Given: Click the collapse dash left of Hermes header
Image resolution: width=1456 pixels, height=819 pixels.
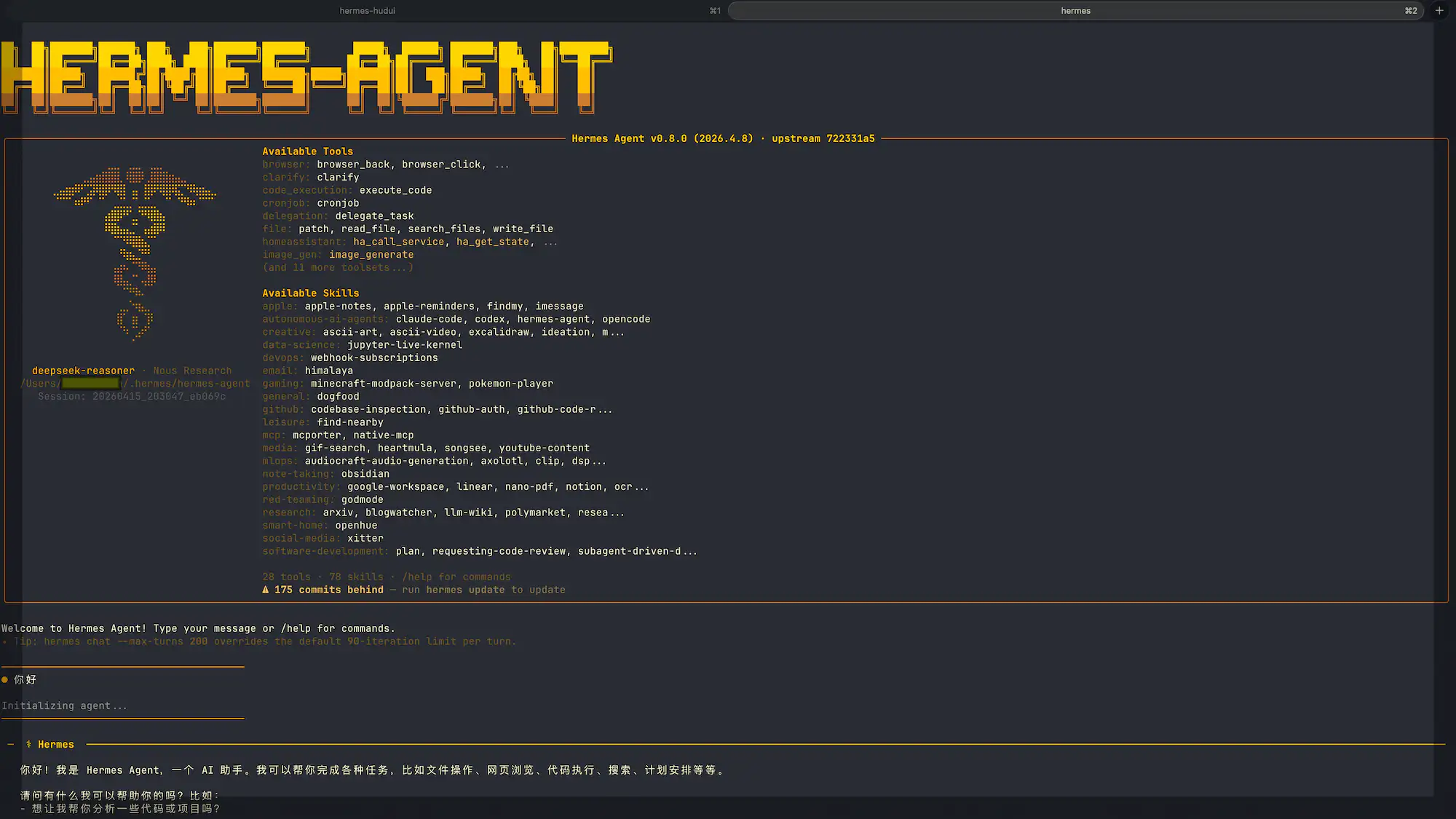Looking at the screenshot, I should [11, 744].
